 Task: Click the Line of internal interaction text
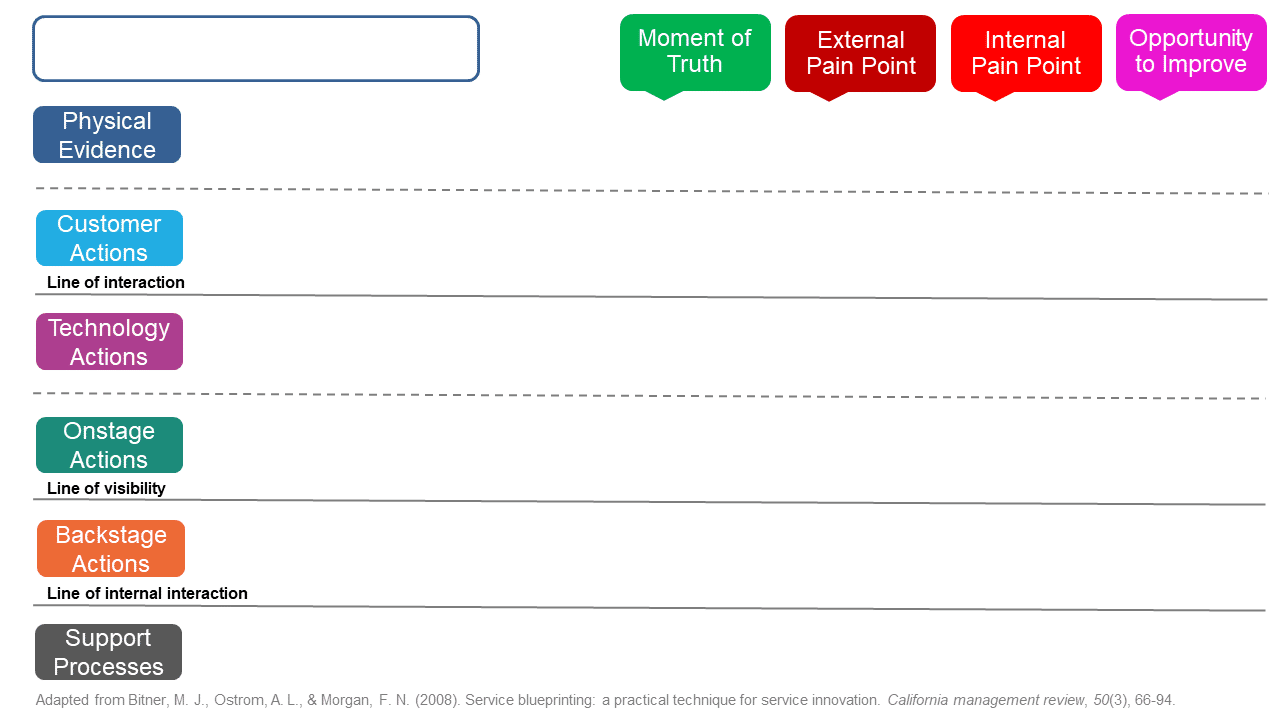tap(147, 594)
